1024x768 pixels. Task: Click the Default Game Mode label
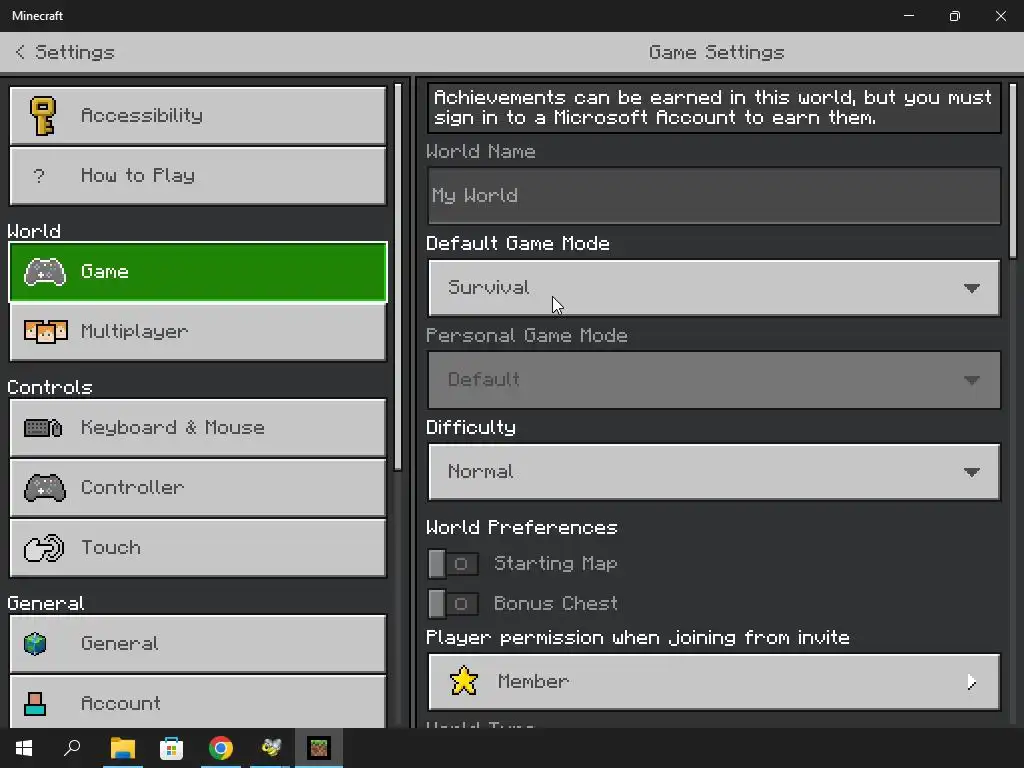(x=517, y=244)
